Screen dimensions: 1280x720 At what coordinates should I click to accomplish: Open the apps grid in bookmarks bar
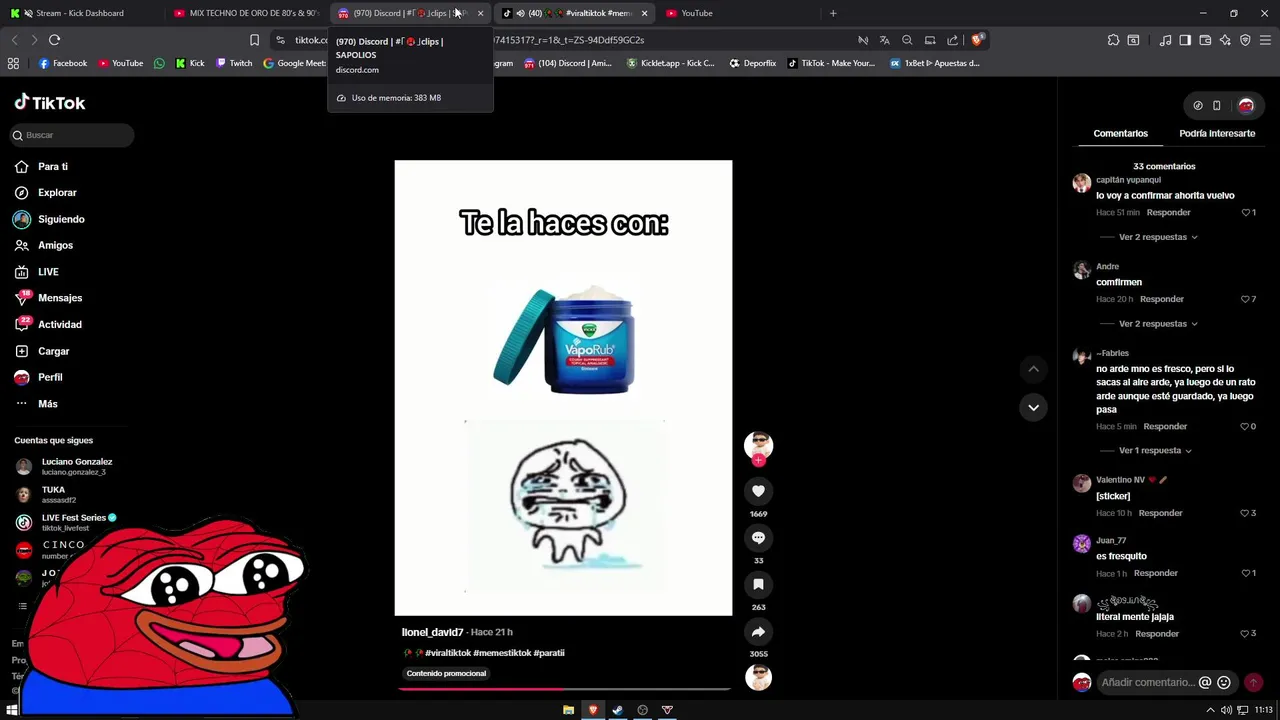click(x=13, y=63)
